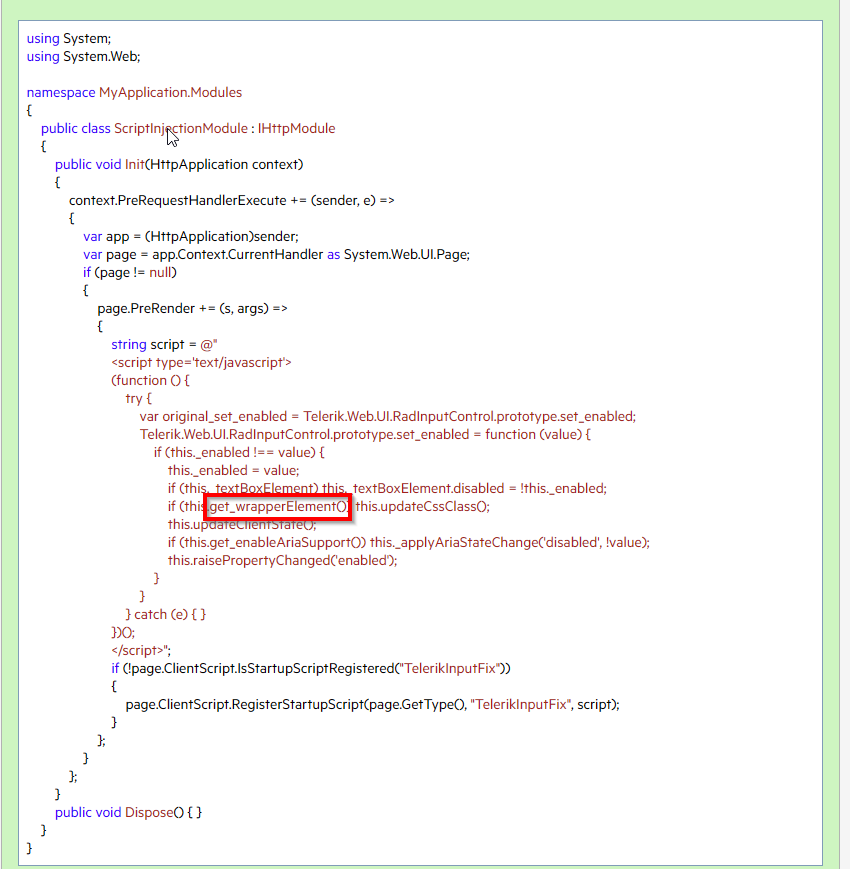Click the 'if (this._enabled !== value) {' line
Viewport: 850px width, 869px height.
[239, 453]
